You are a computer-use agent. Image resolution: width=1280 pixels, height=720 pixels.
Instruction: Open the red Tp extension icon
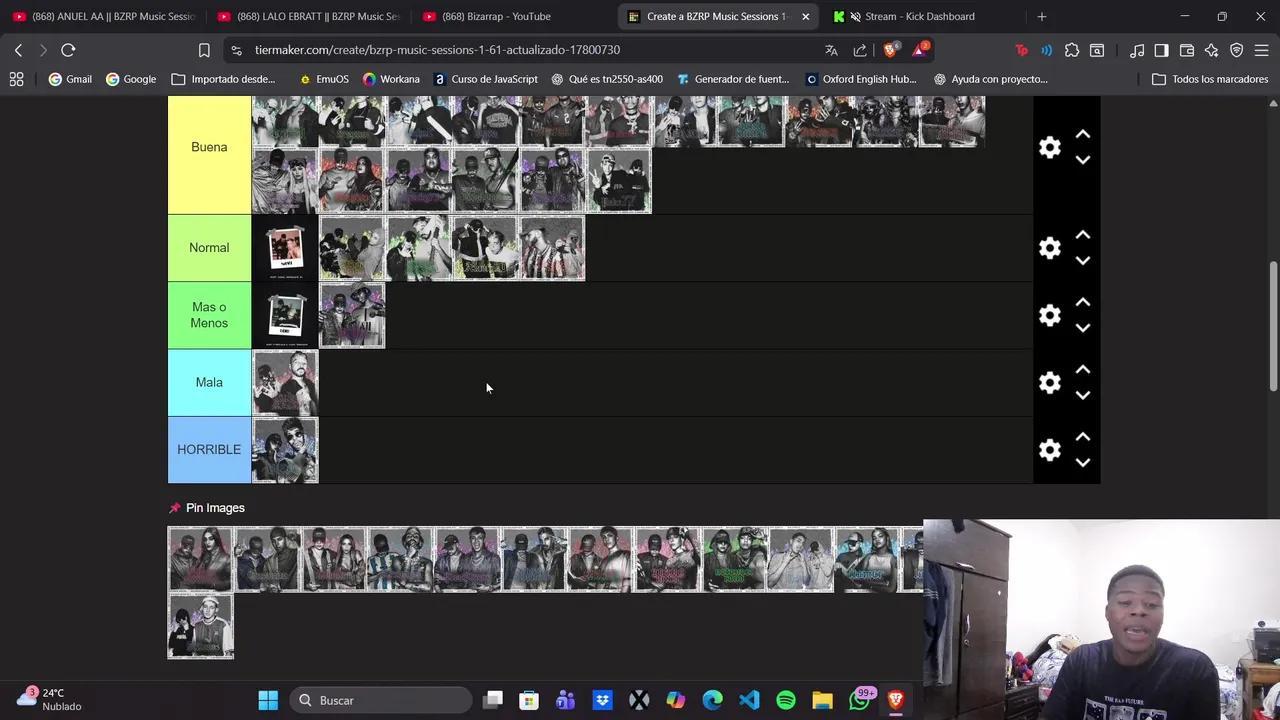coord(1021,50)
